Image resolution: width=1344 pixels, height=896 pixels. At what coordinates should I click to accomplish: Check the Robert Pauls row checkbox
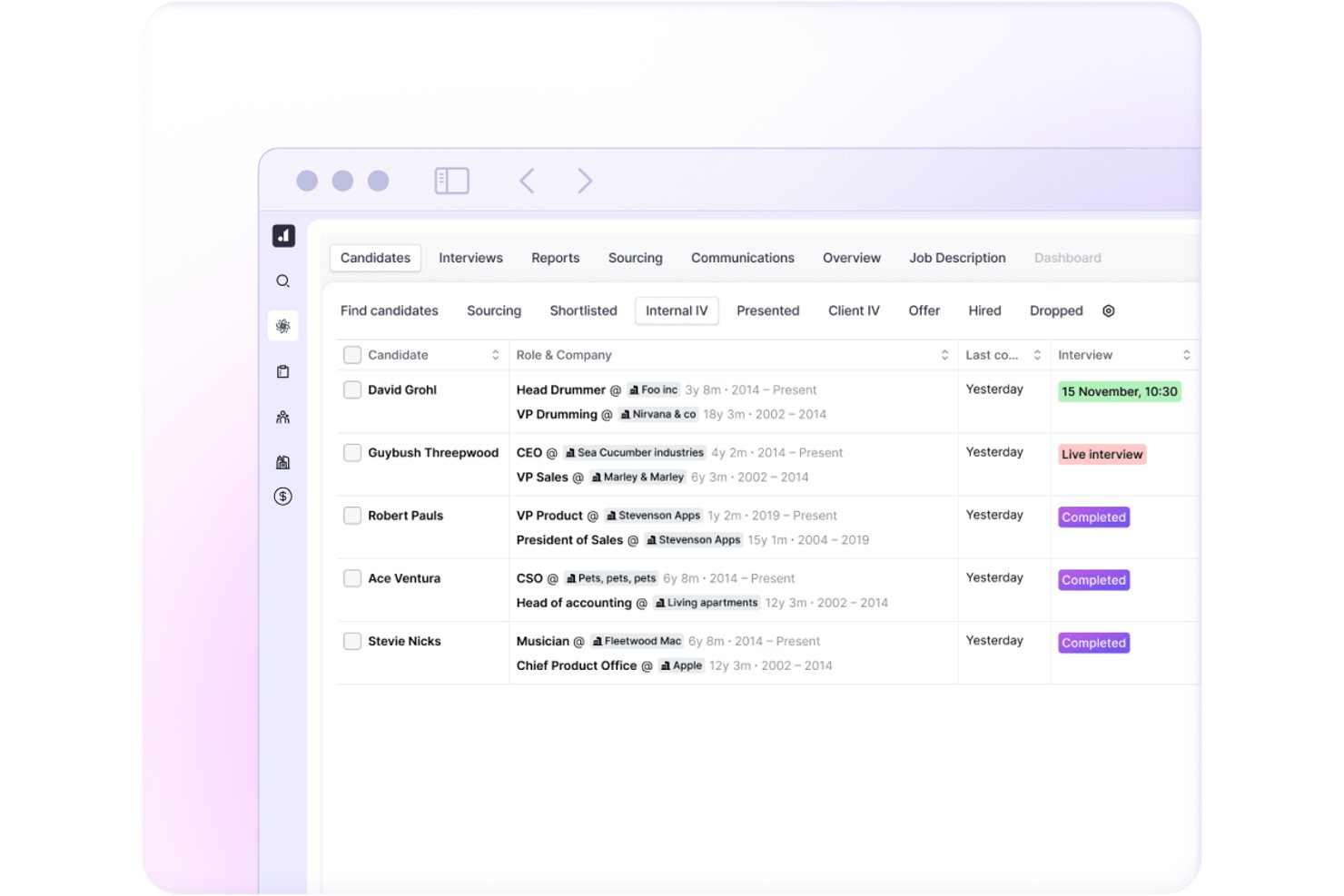[x=352, y=515]
